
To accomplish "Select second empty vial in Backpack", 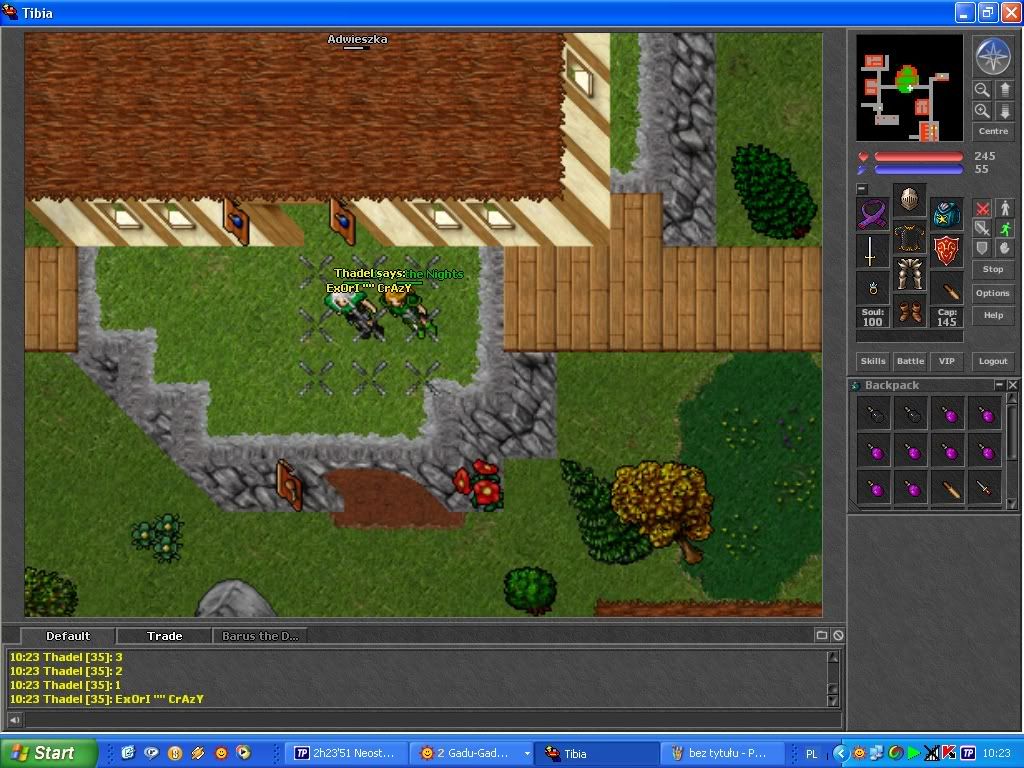I will pos(911,415).
